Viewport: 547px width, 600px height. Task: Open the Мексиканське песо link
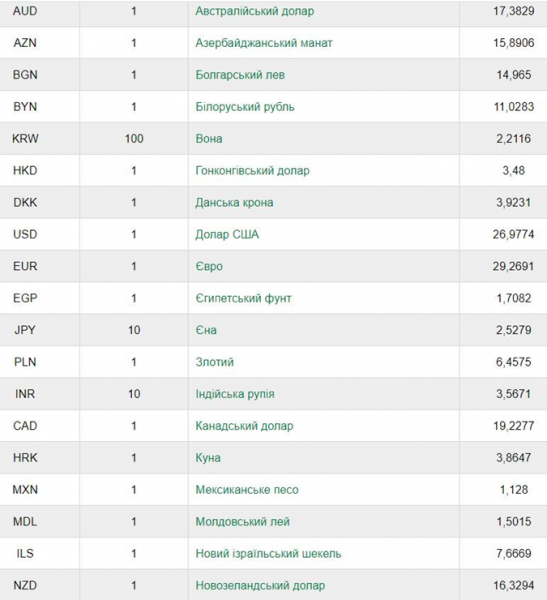(x=247, y=490)
